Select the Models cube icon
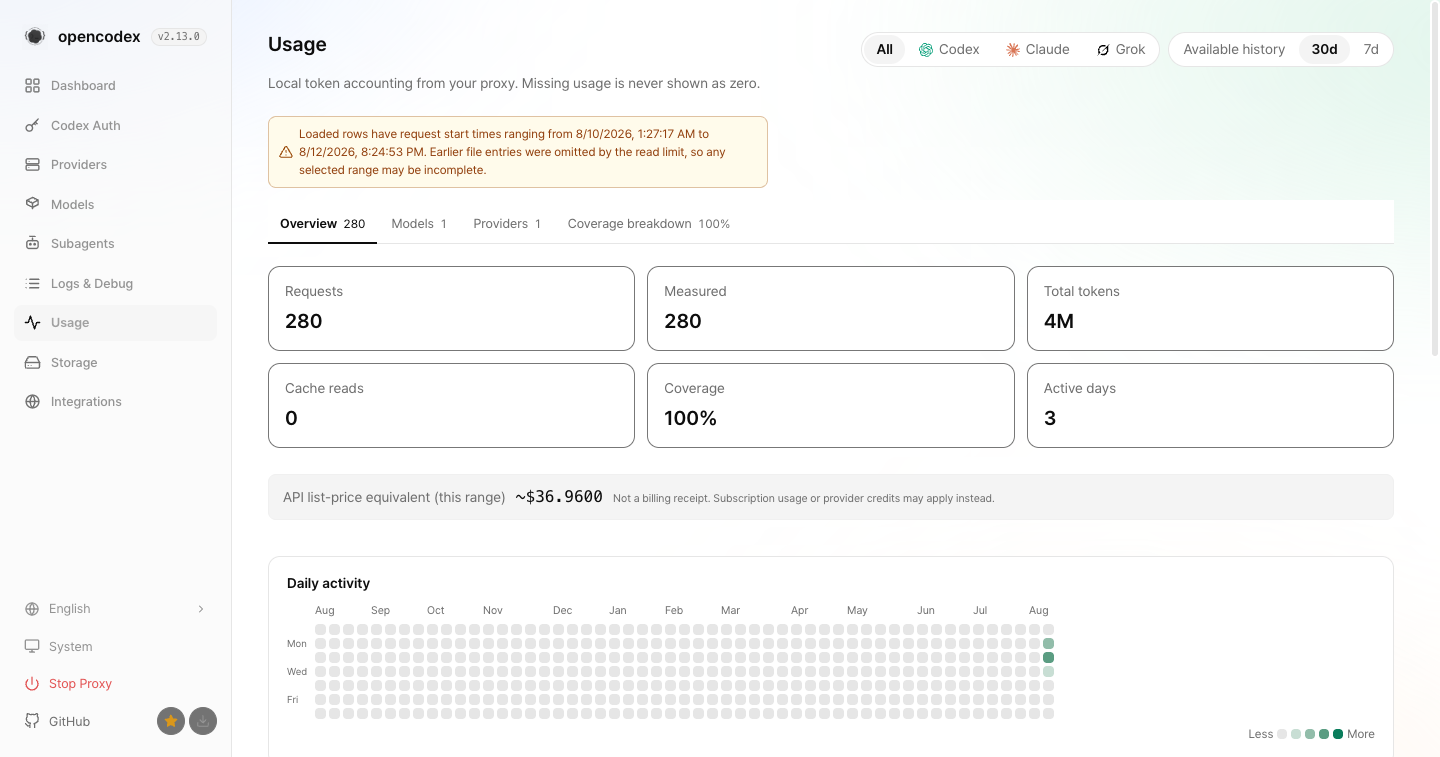1440x757 pixels. coord(32,205)
